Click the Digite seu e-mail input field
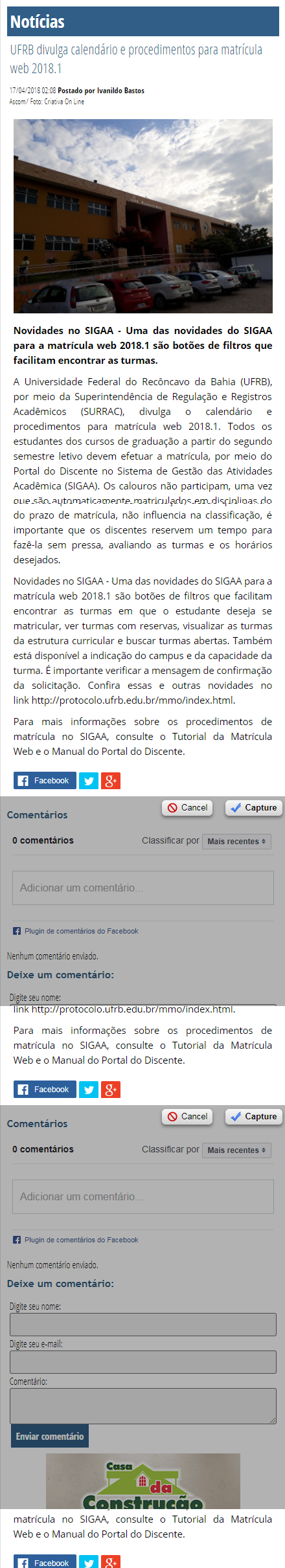 pyautogui.click(x=143, y=1363)
